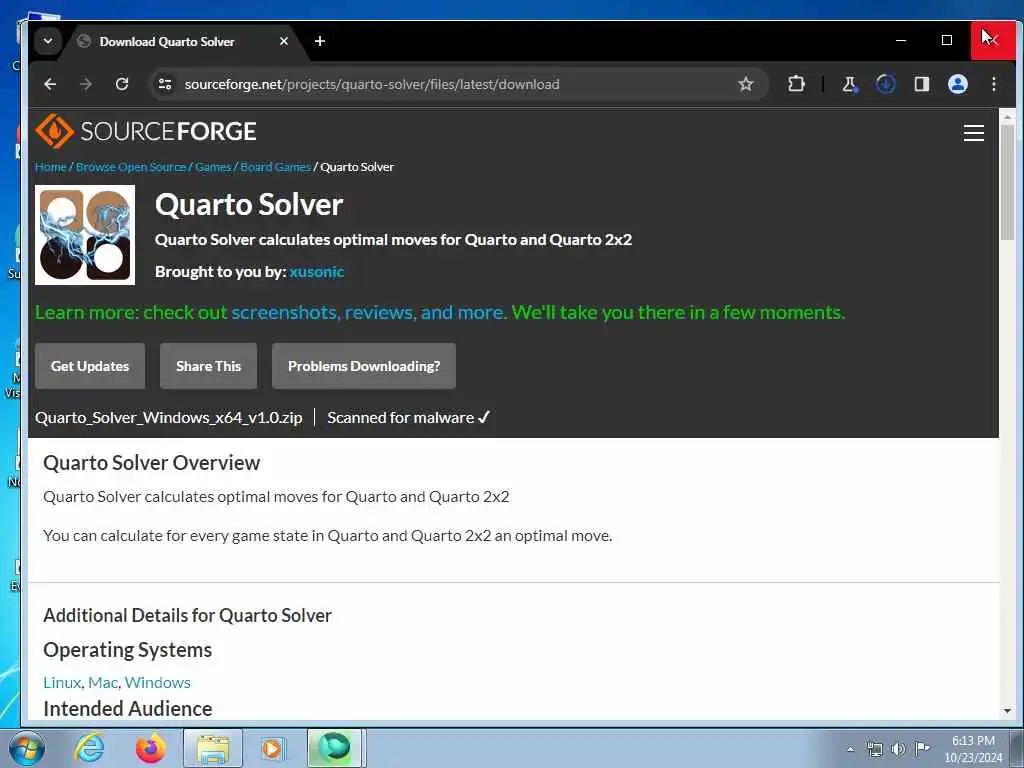Open the Windows operating system link
The width and height of the screenshot is (1024, 768).
pyautogui.click(x=157, y=682)
